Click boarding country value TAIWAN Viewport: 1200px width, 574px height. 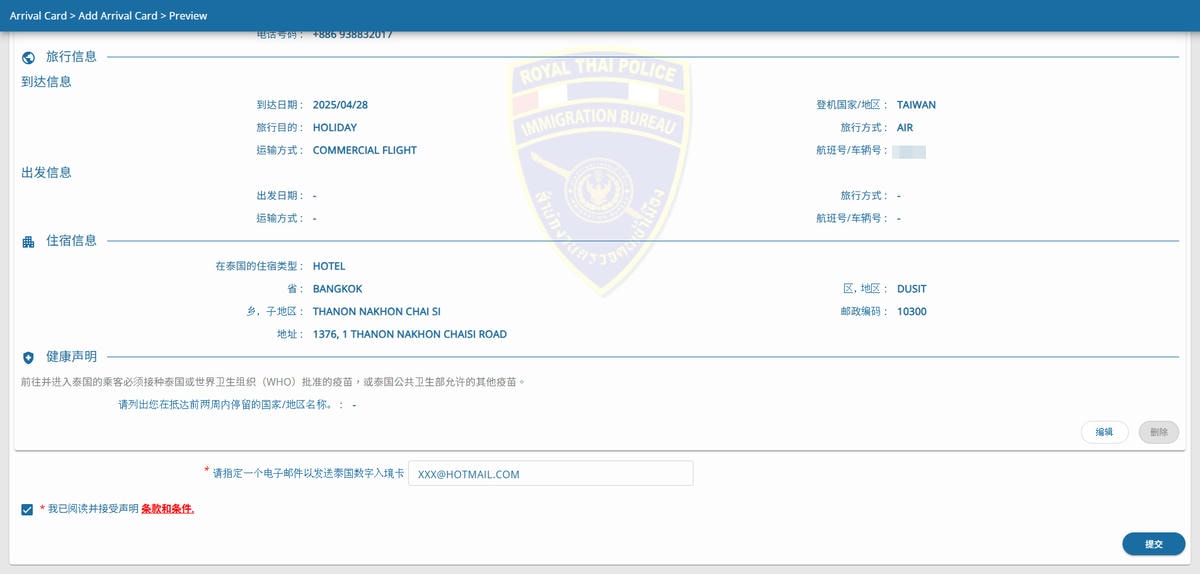916,105
